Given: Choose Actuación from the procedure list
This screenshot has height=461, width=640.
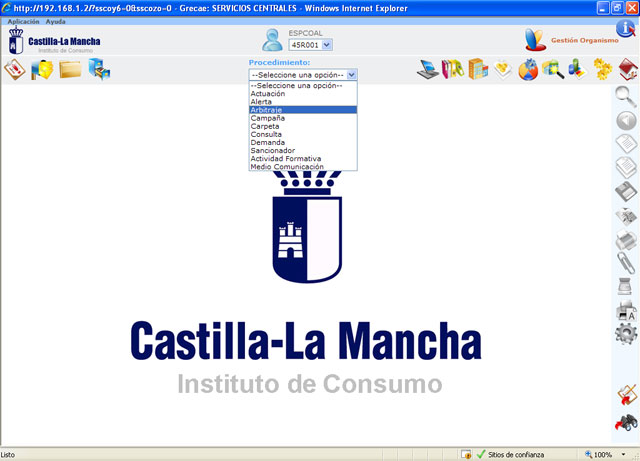Looking at the screenshot, I should (x=303, y=94).
